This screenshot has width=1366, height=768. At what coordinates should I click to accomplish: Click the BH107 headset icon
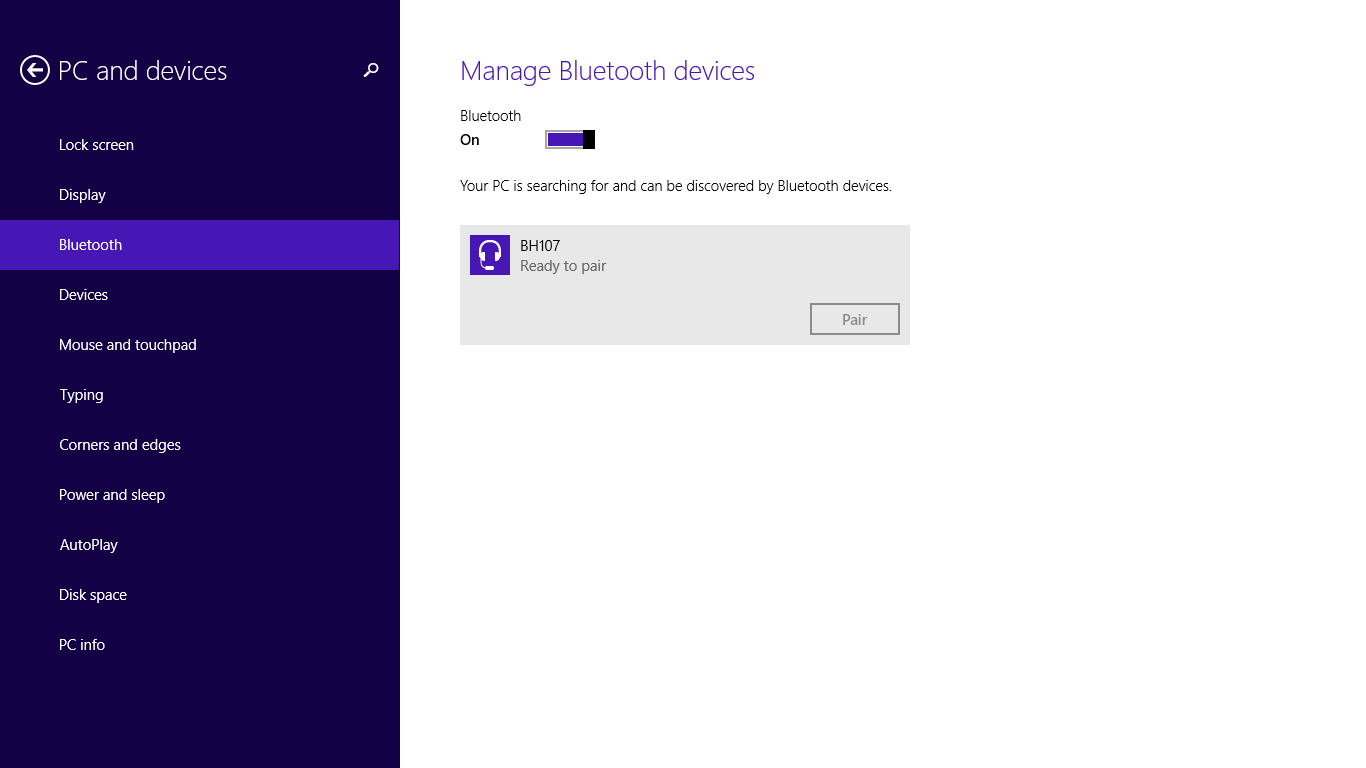(490, 255)
